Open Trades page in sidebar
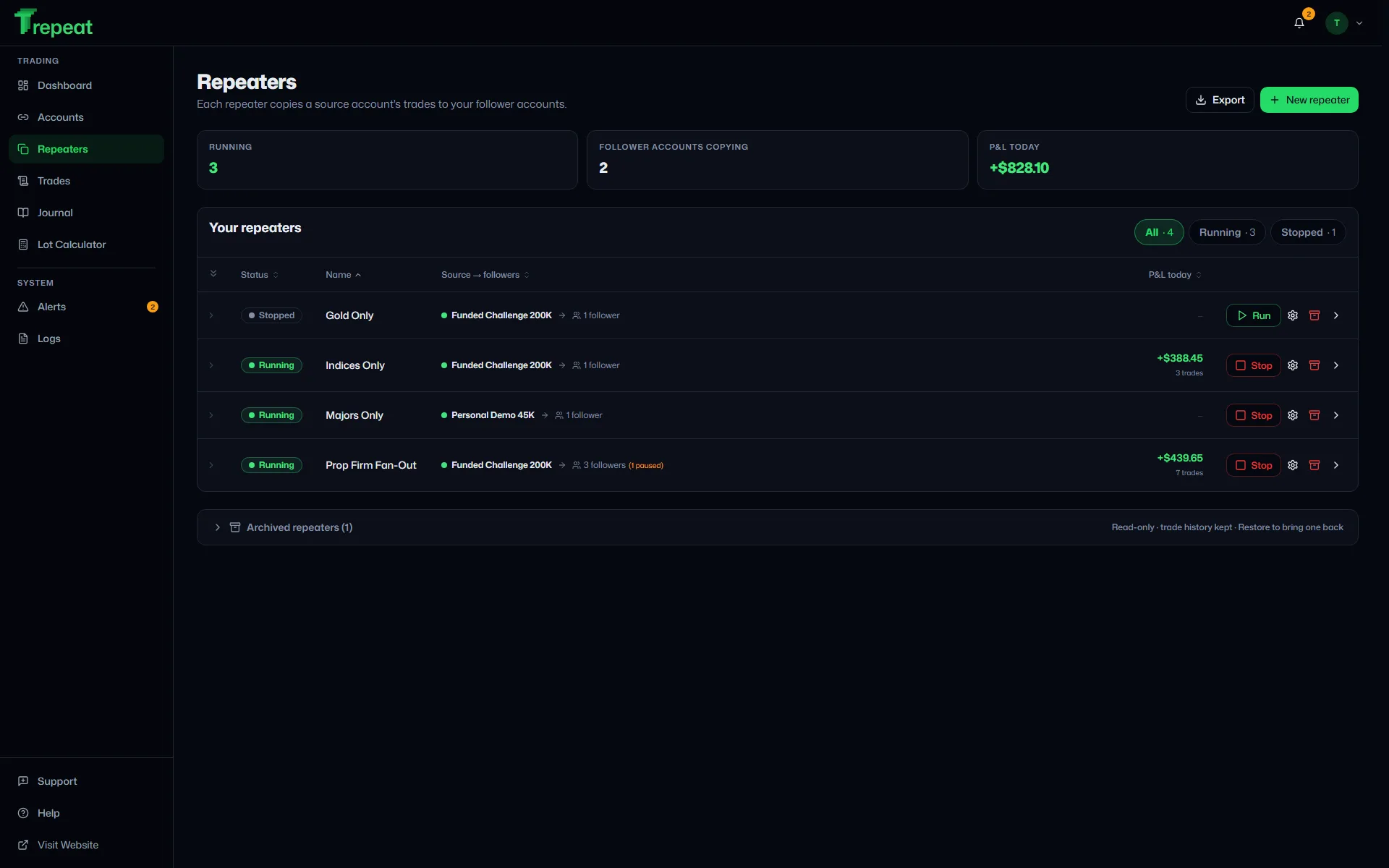Screen dimensions: 1389x868 click(86, 181)
